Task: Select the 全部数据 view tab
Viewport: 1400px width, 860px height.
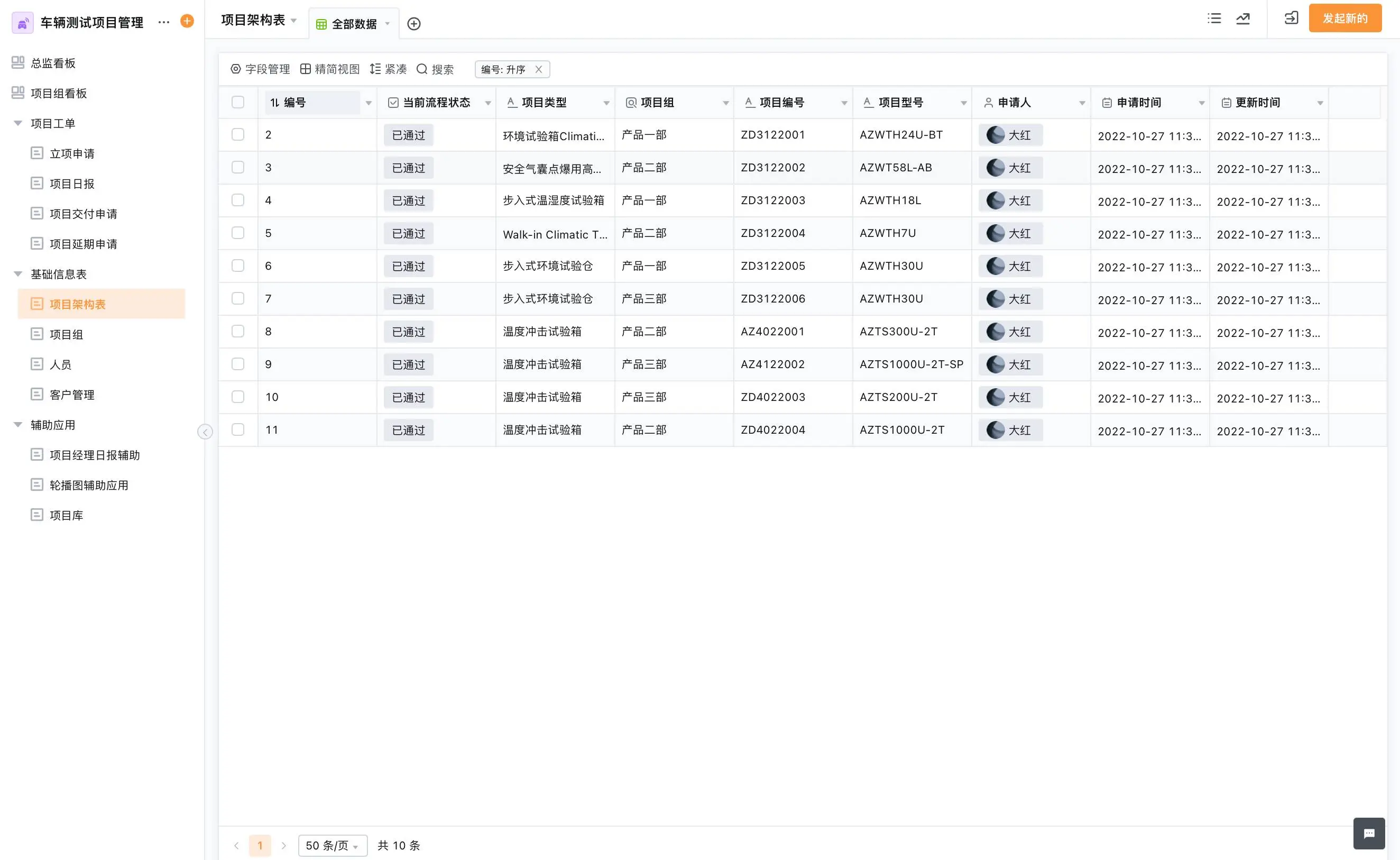Action: click(x=354, y=24)
